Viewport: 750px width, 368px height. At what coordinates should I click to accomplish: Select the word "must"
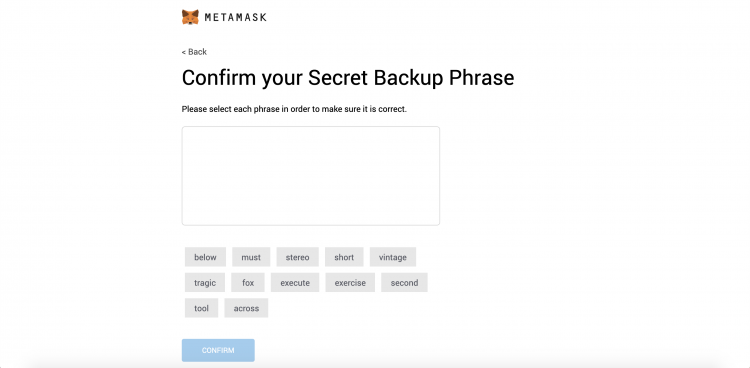251,257
